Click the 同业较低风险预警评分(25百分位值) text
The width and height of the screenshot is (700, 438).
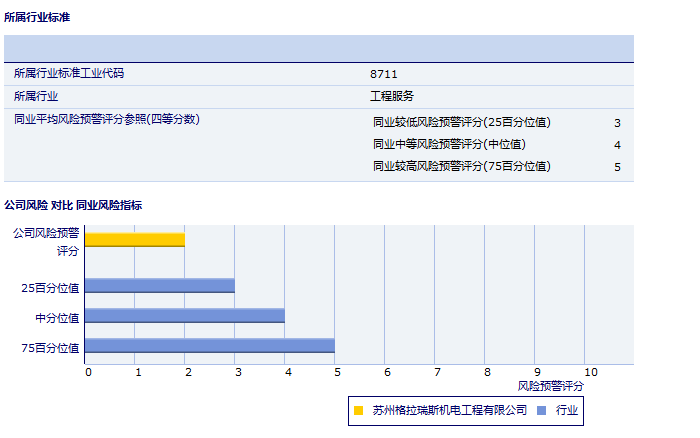pyautogui.click(x=461, y=122)
